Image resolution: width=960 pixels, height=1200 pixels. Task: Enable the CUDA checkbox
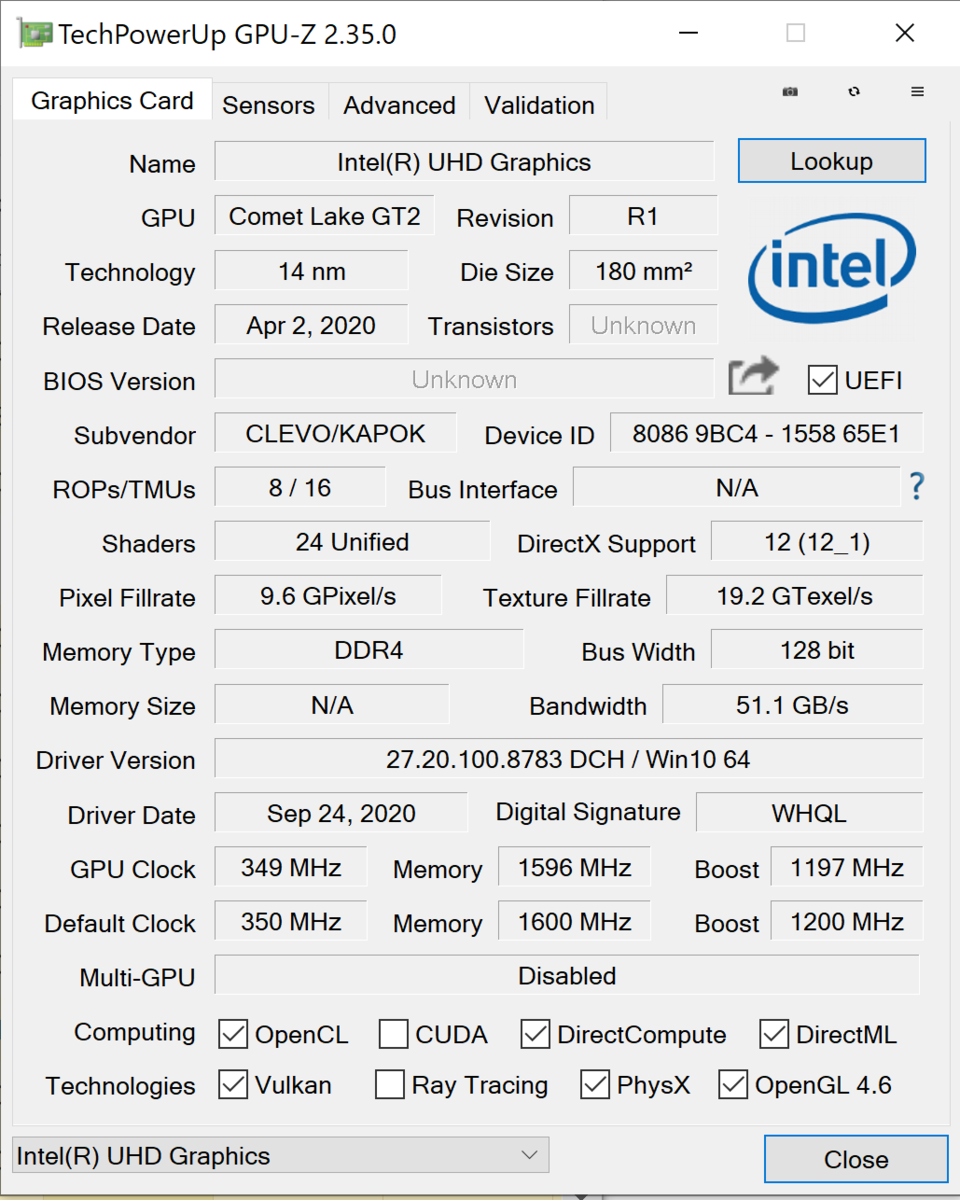pyautogui.click(x=393, y=1034)
